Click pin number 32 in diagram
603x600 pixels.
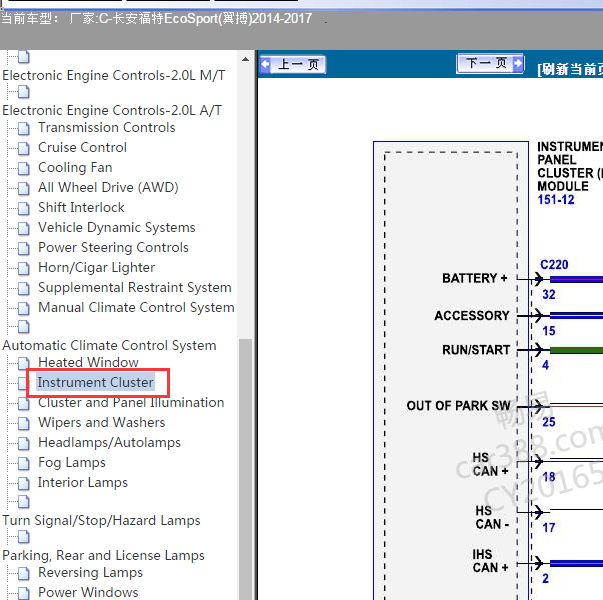pyautogui.click(x=549, y=295)
